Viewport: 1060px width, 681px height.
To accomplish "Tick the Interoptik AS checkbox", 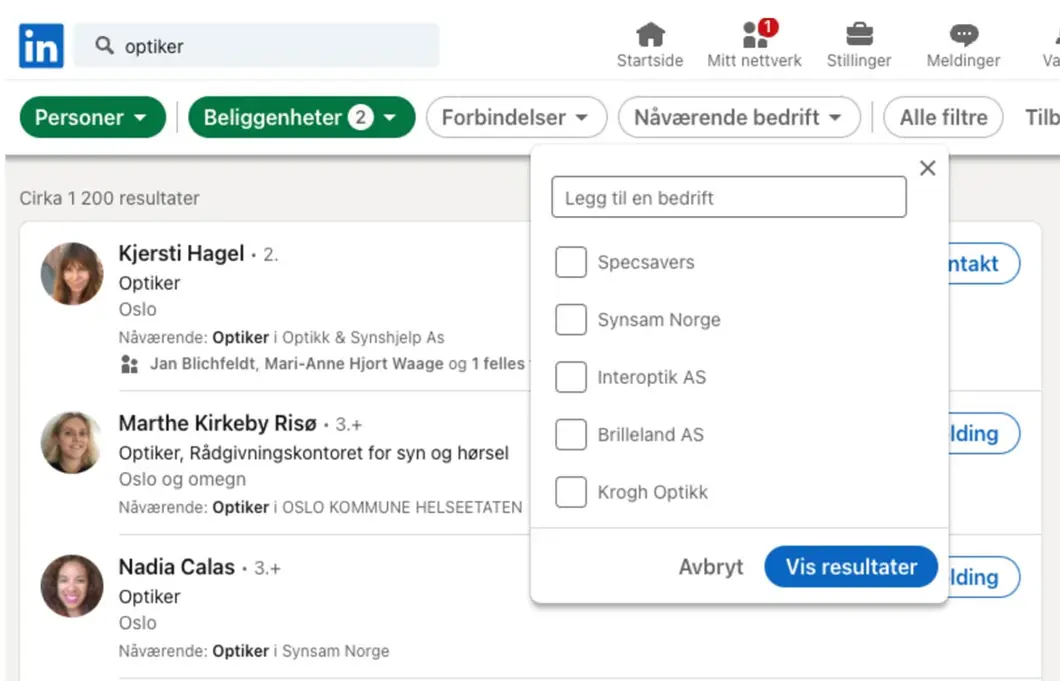I will 571,377.
